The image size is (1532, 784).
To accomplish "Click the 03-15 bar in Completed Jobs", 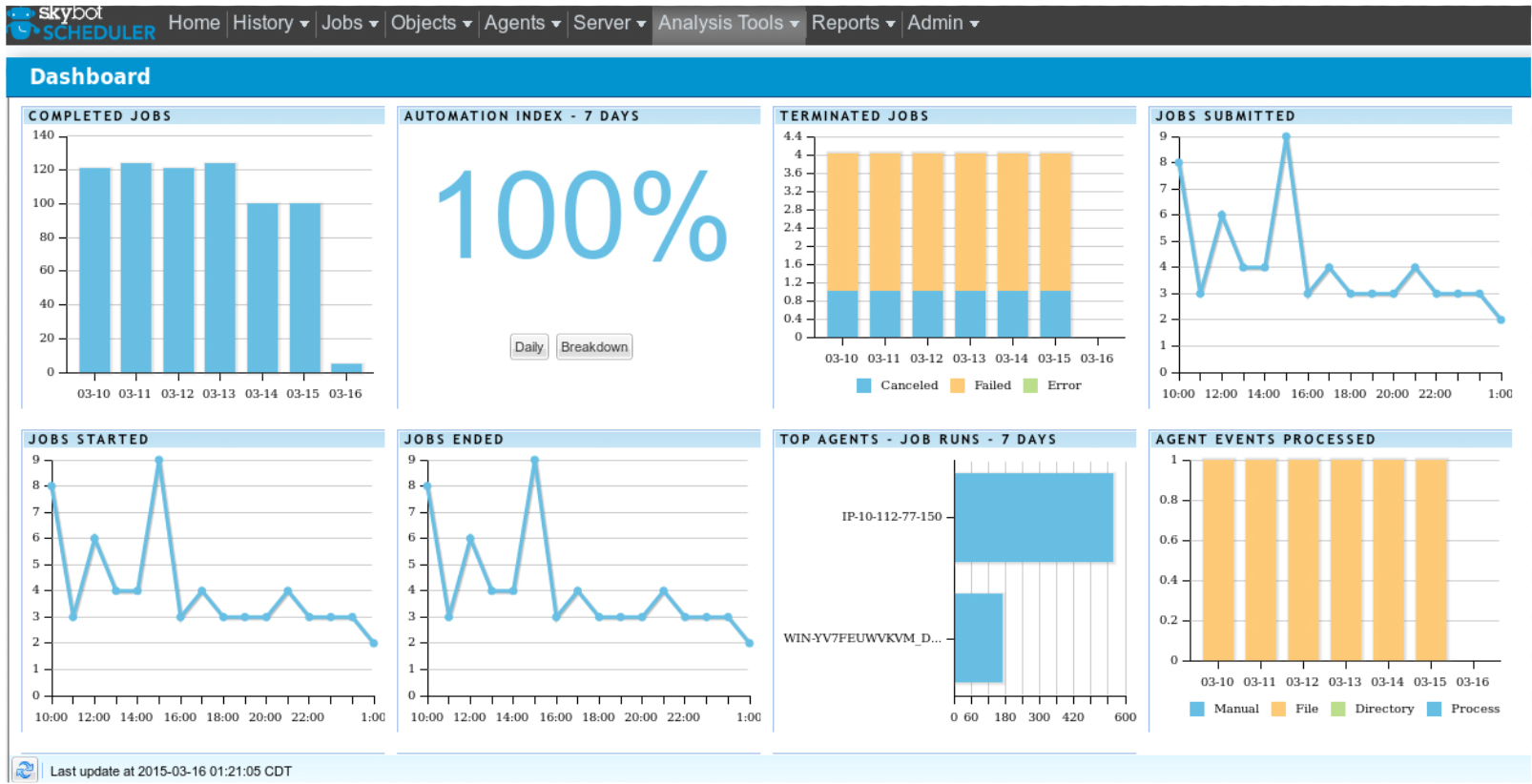I will (x=305, y=288).
